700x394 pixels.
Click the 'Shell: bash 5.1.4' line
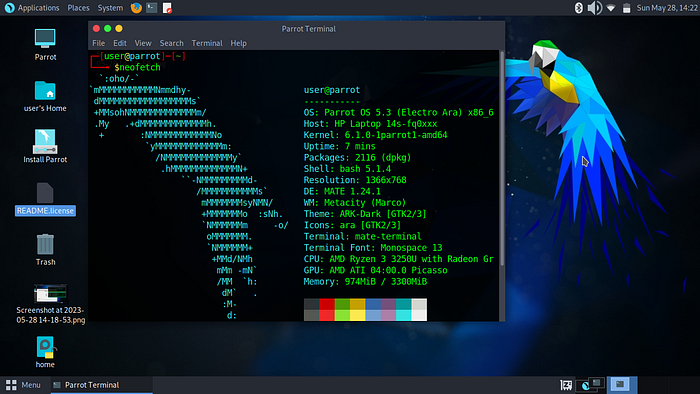pos(347,169)
